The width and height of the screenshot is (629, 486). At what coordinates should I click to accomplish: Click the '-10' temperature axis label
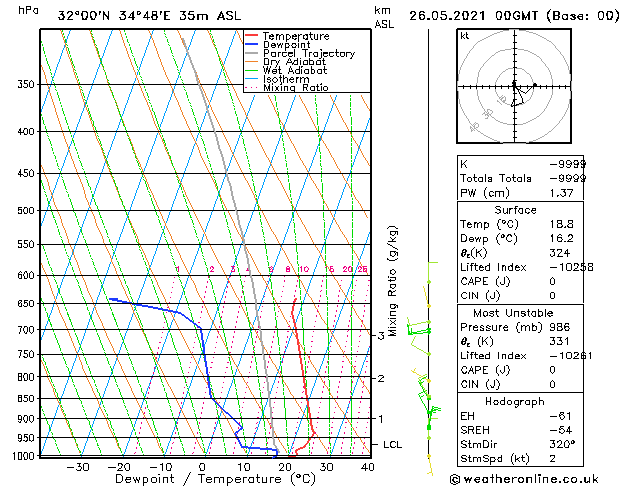click(160, 467)
